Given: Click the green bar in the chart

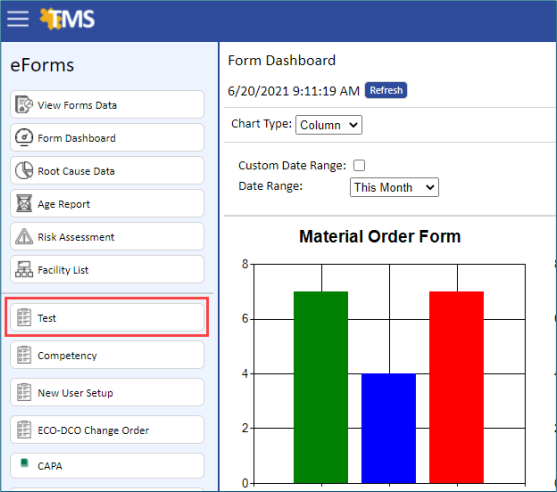Looking at the screenshot, I should coord(321,387).
